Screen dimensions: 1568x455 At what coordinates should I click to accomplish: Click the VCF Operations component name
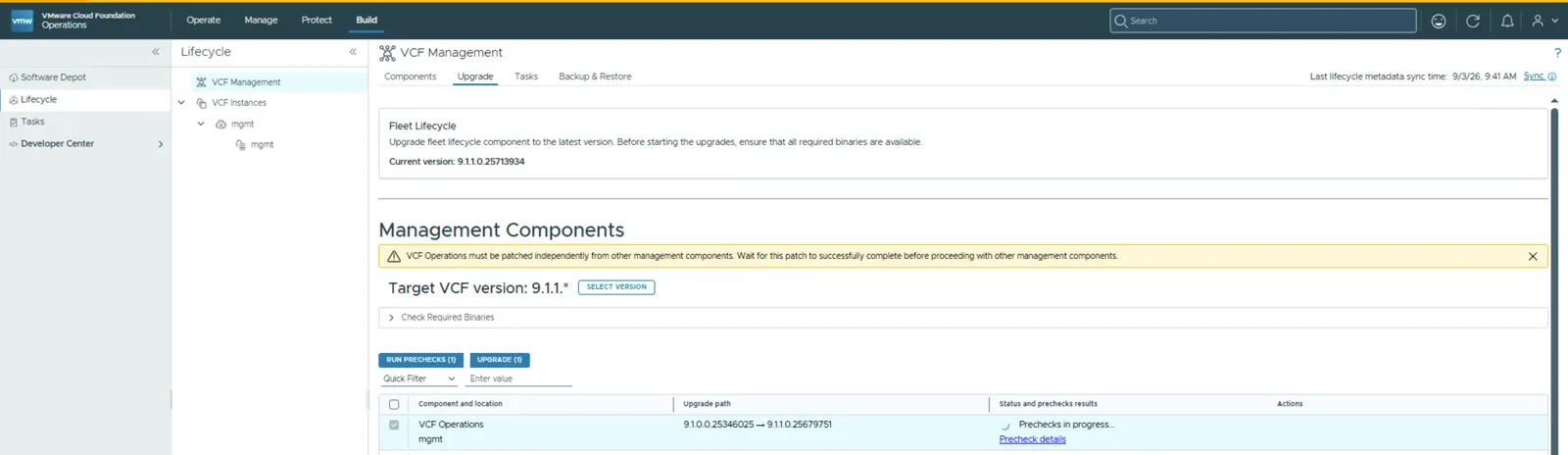(x=451, y=425)
